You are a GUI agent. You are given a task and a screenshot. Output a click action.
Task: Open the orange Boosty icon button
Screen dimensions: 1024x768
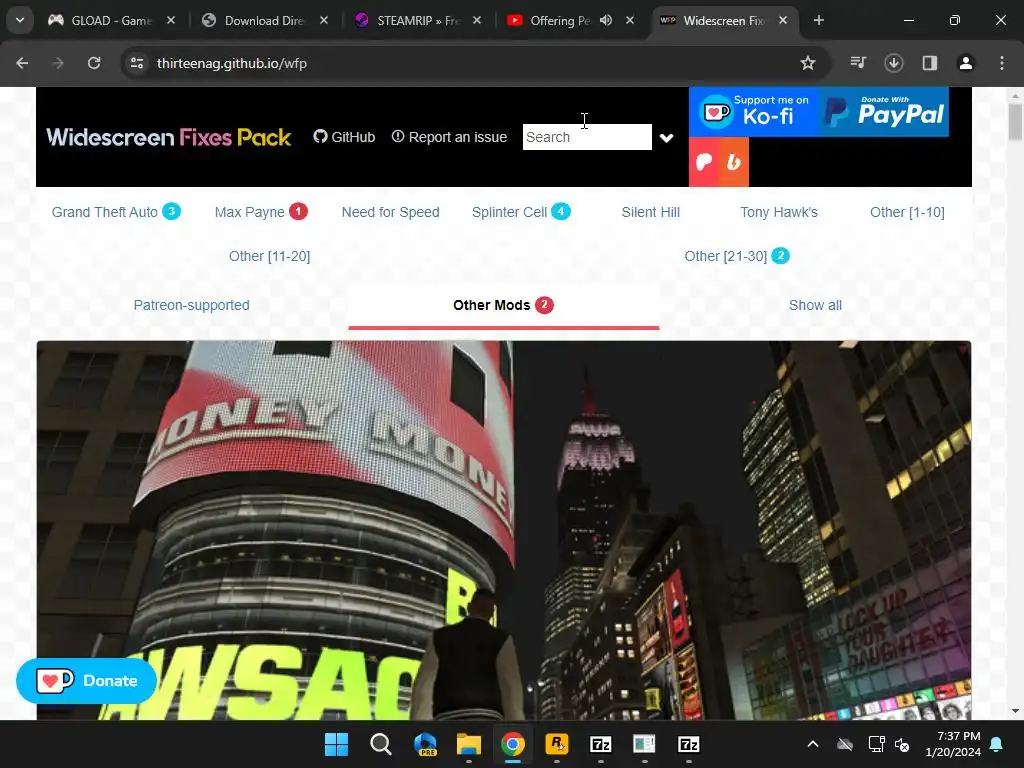[x=734, y=162]
